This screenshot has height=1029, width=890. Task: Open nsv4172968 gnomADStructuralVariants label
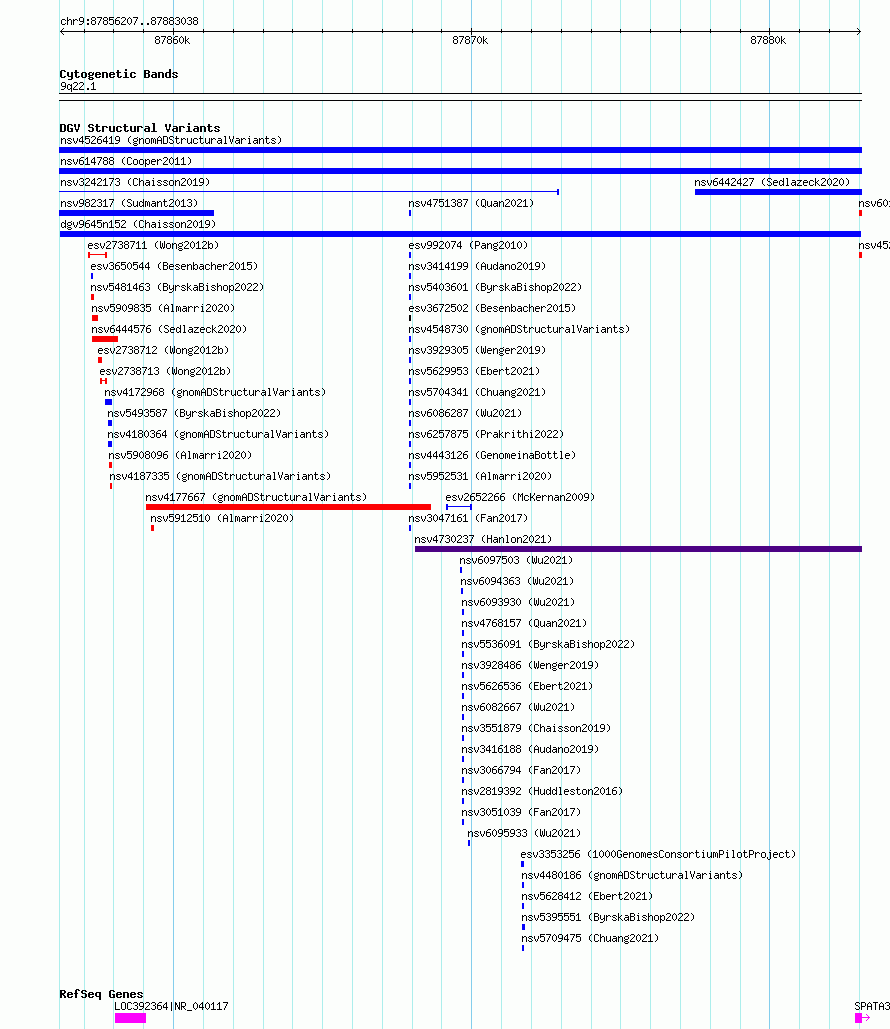point(215,392)
